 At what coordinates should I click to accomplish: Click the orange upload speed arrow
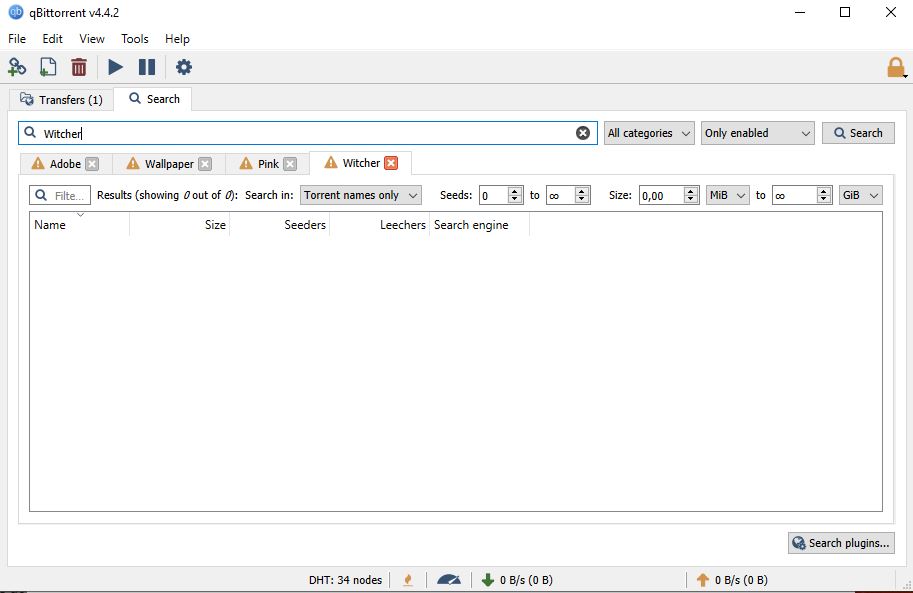(x=703, y=580)
